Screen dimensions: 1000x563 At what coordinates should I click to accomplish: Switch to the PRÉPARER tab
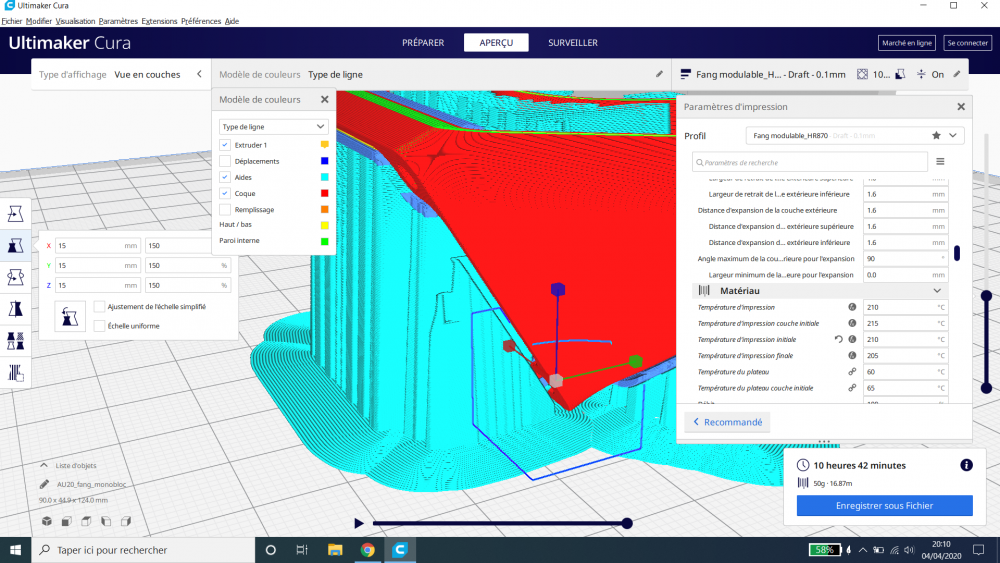(423, 43)
